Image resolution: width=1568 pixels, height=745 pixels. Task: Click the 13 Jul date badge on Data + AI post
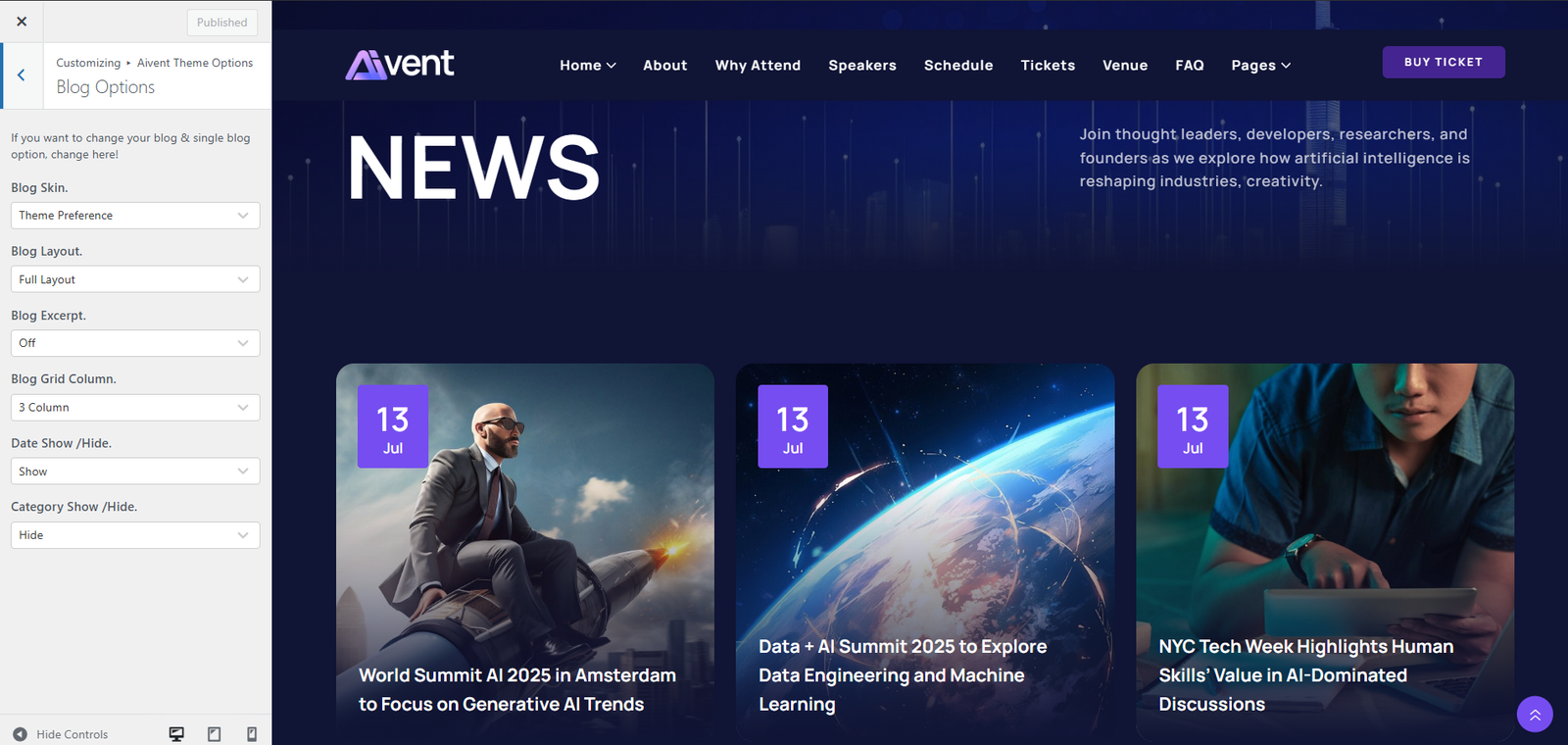(793, 426)
